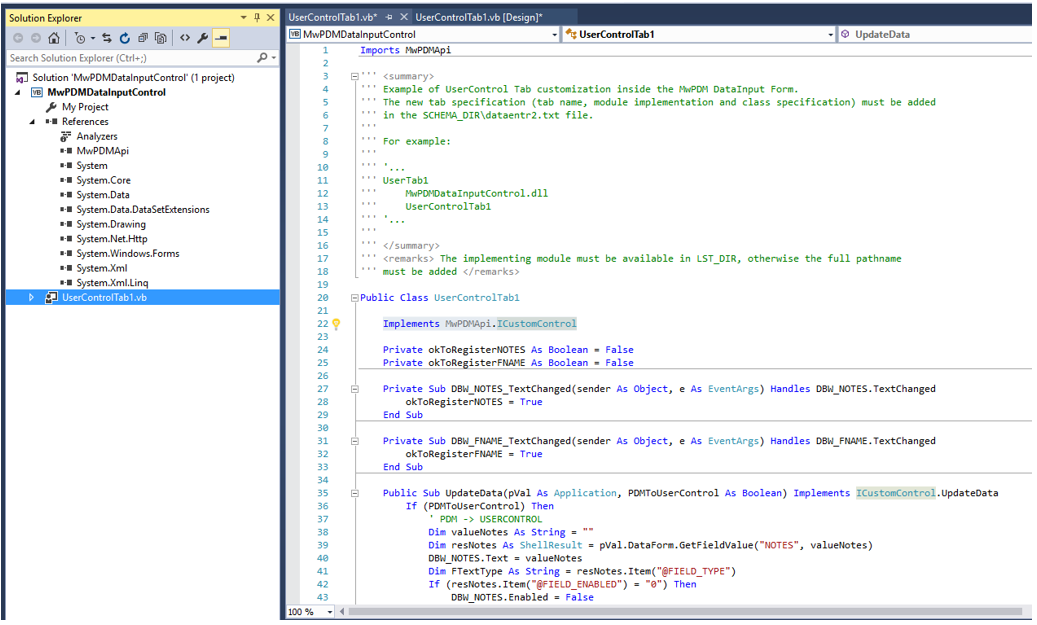Close the Solution Explorer panel
This screenshot has height=625, width=1037.
point(270,18)
